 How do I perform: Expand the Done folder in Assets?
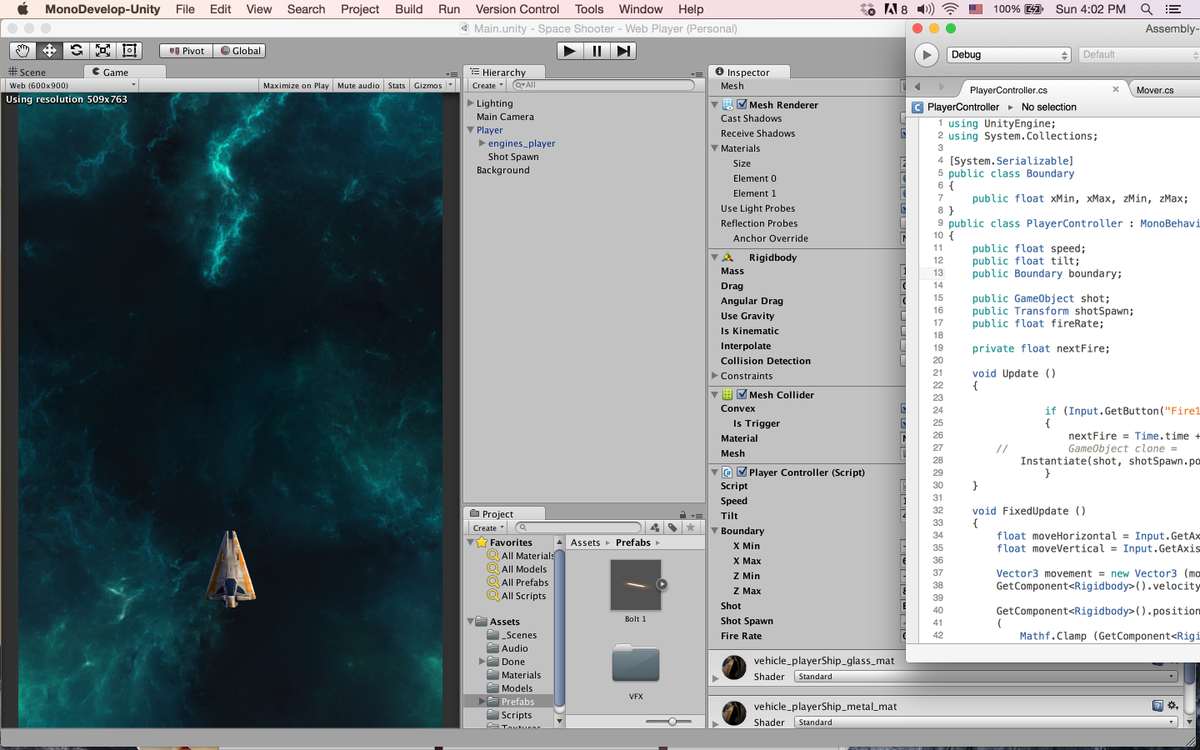482,661
